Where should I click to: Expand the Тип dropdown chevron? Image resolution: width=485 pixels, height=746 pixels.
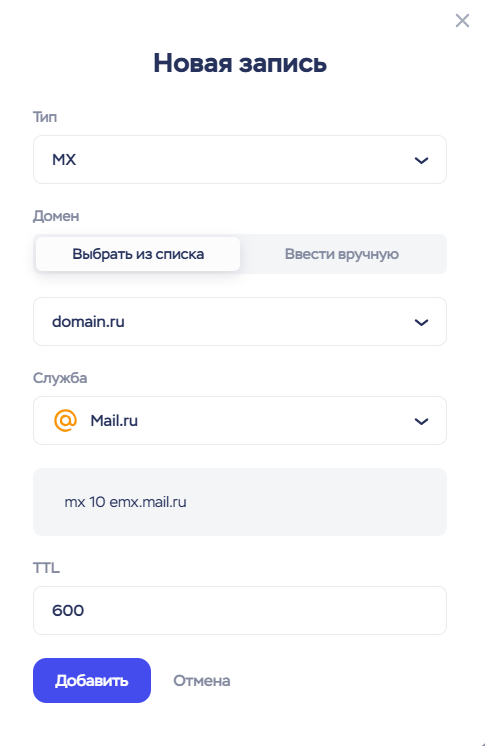coord(421,160)
